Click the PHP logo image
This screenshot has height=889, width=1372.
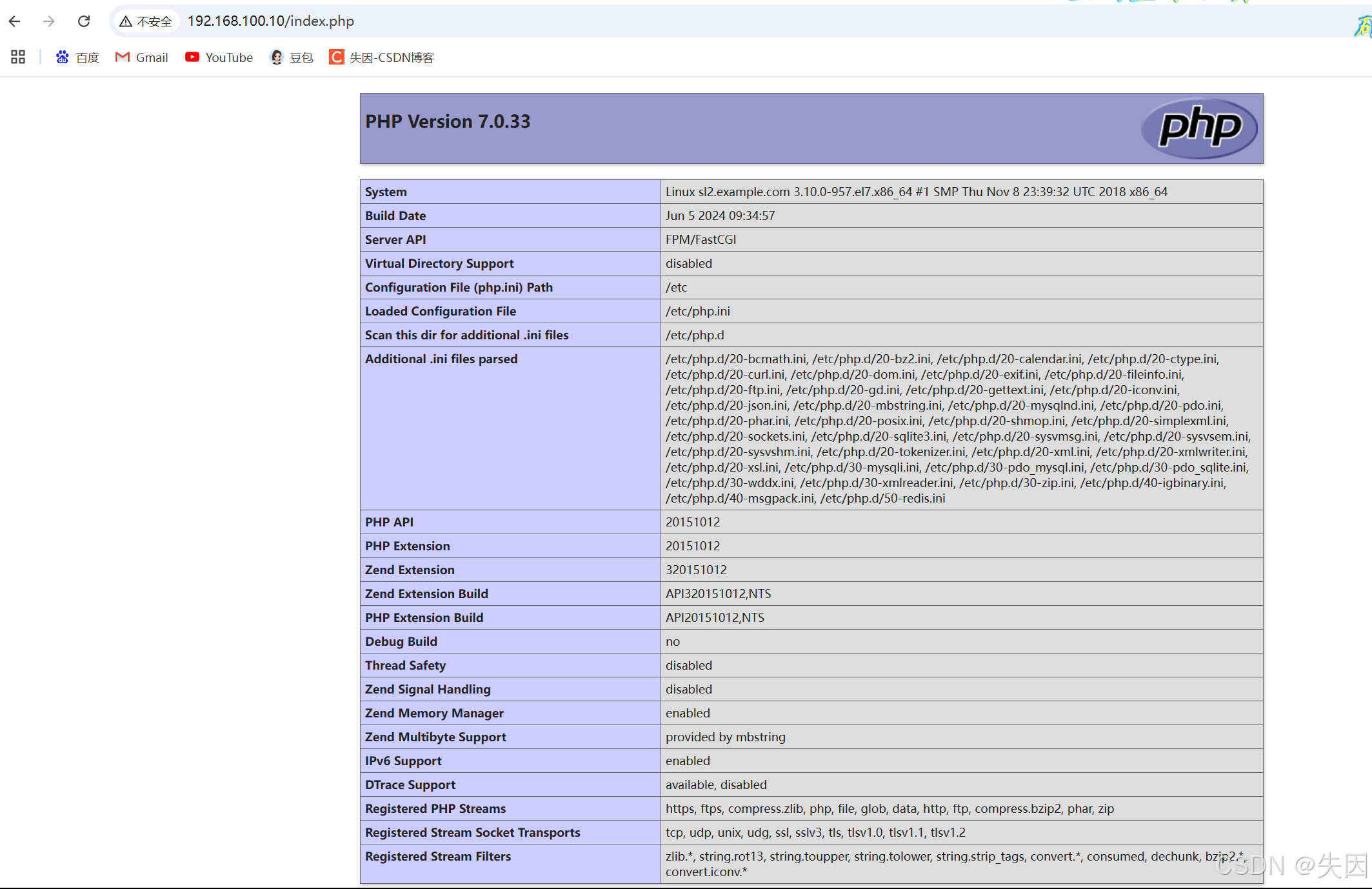pyautogui.click(x=1199, y=128)
